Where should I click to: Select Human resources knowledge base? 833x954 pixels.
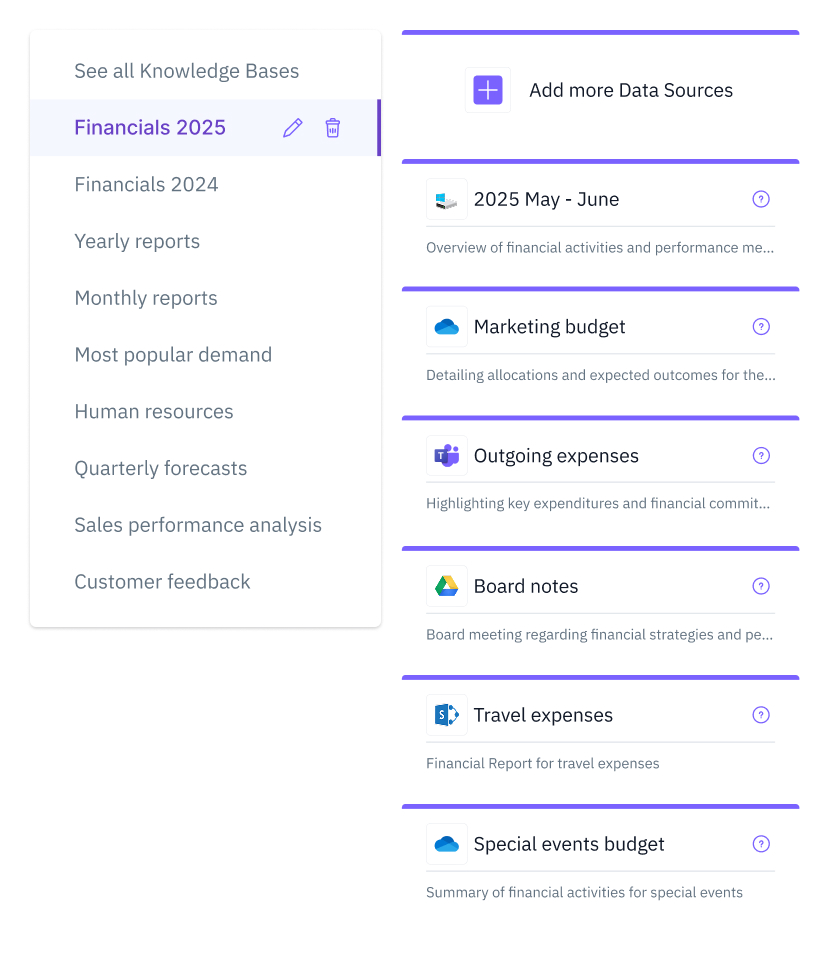[x=154, y=412]
